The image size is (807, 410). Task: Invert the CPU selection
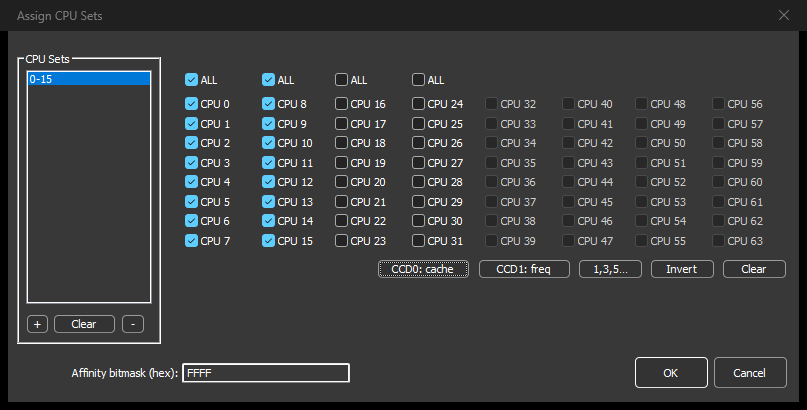click(682, 269)
